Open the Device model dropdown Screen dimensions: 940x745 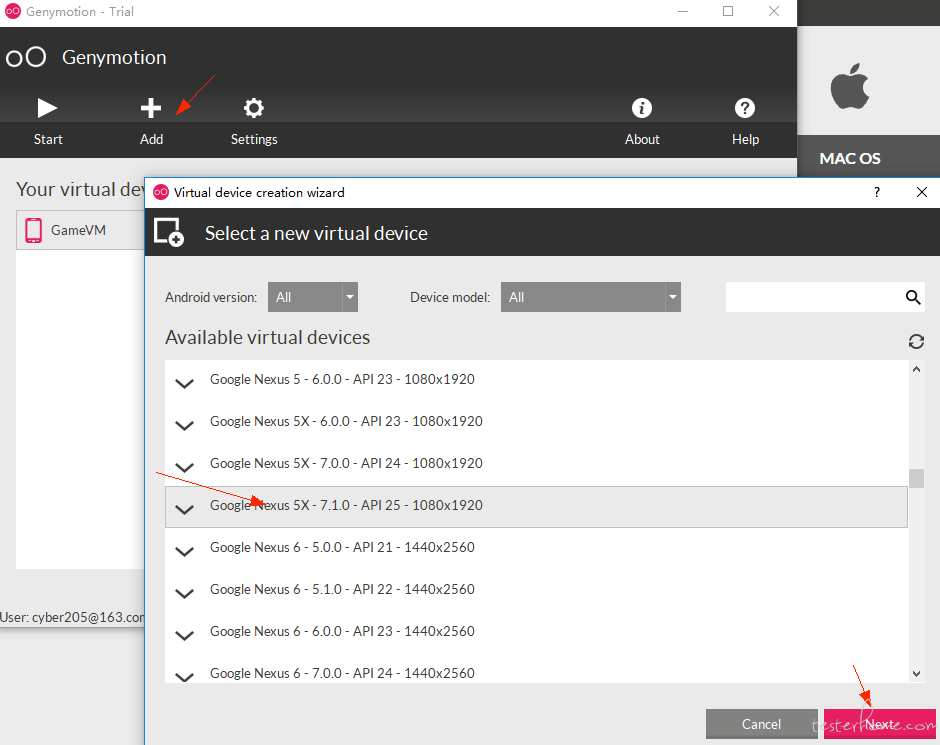[x=590, y=297]
